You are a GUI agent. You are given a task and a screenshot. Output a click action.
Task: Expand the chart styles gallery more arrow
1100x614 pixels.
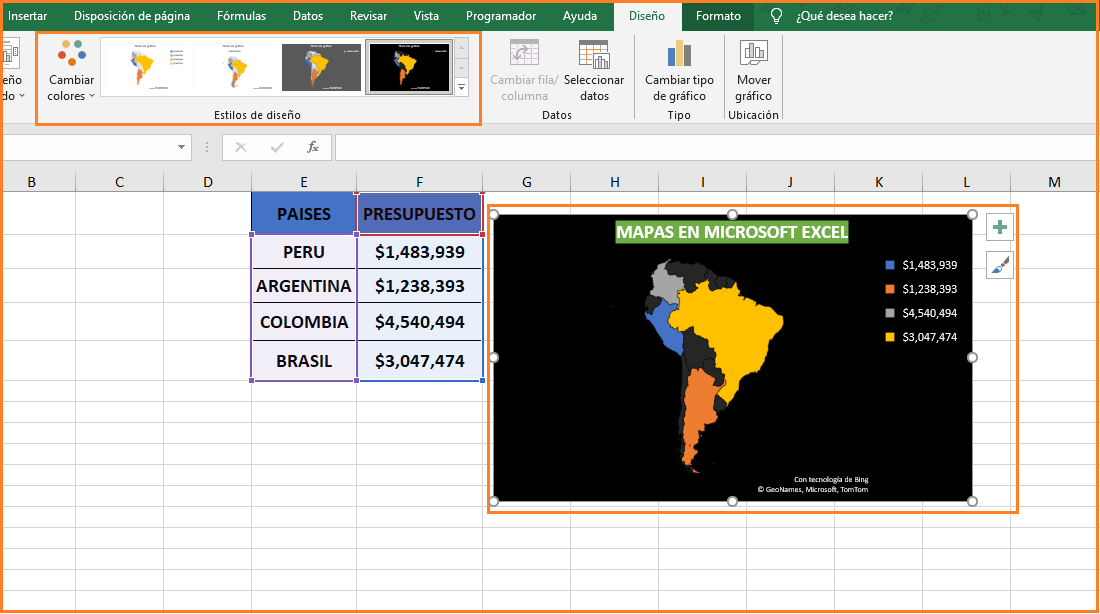[x=461, y=87]
